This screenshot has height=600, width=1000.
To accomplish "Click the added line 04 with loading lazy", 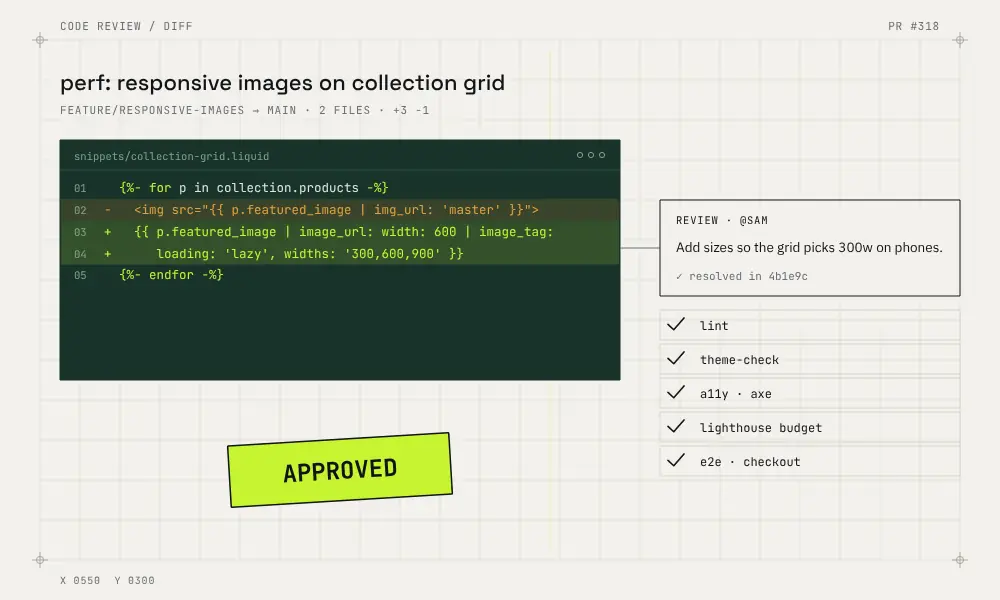I will click(339, 254).
